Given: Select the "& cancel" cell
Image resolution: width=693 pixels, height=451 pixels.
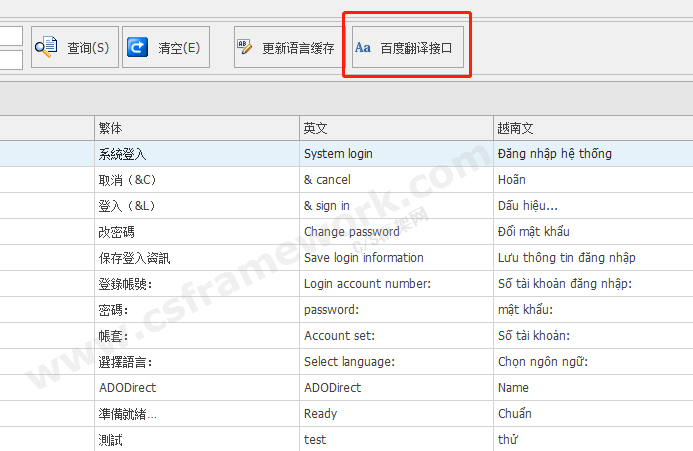Looking at the screenshot, I should [x=327, y=180].
